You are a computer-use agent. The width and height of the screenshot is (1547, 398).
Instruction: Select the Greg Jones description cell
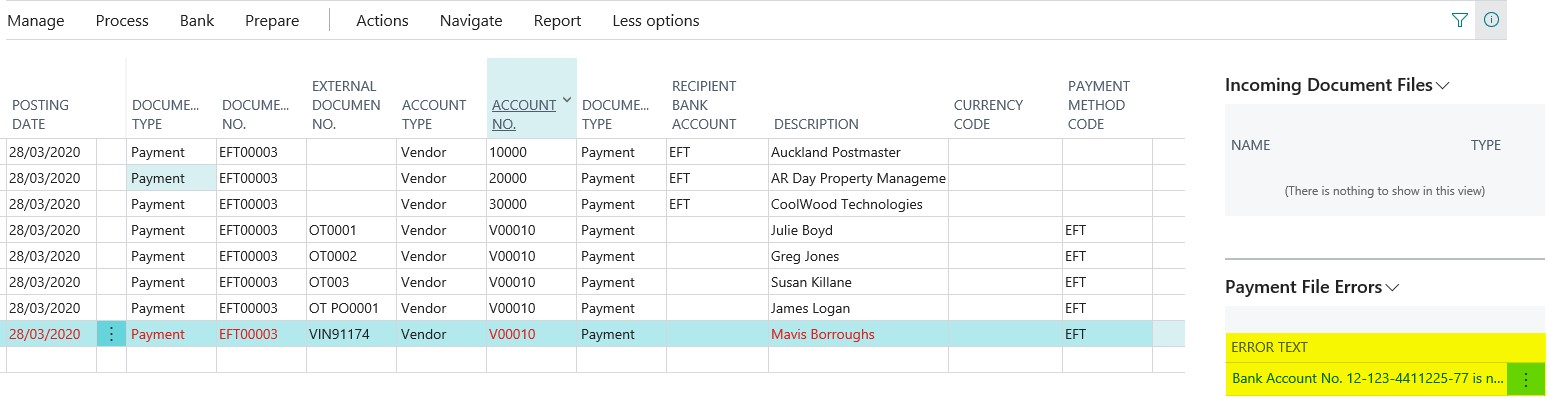click(x=857, y=256)
